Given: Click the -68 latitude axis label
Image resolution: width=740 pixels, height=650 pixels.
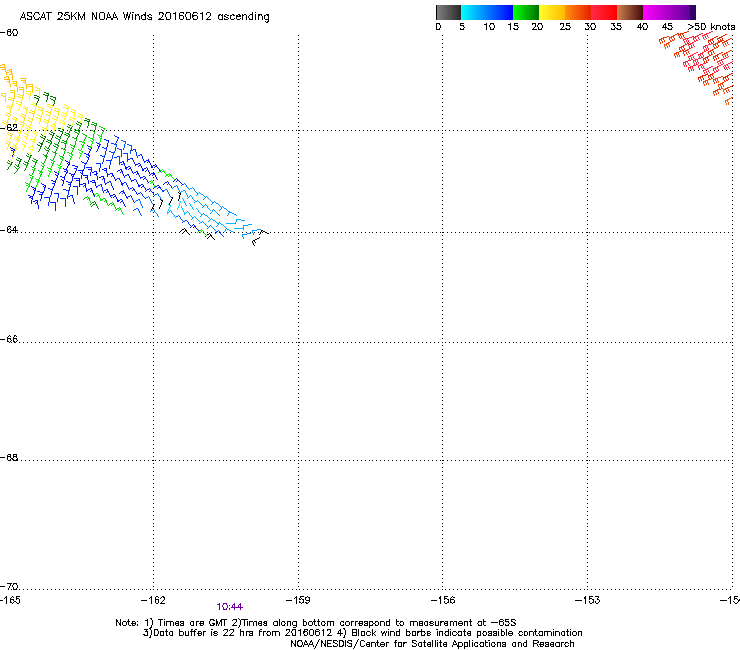Looking at the screenshot, I should coord(9,458).
